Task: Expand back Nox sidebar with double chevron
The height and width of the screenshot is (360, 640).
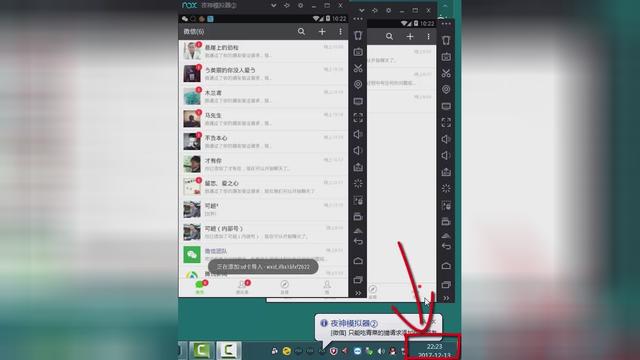Action: [446, 298]
